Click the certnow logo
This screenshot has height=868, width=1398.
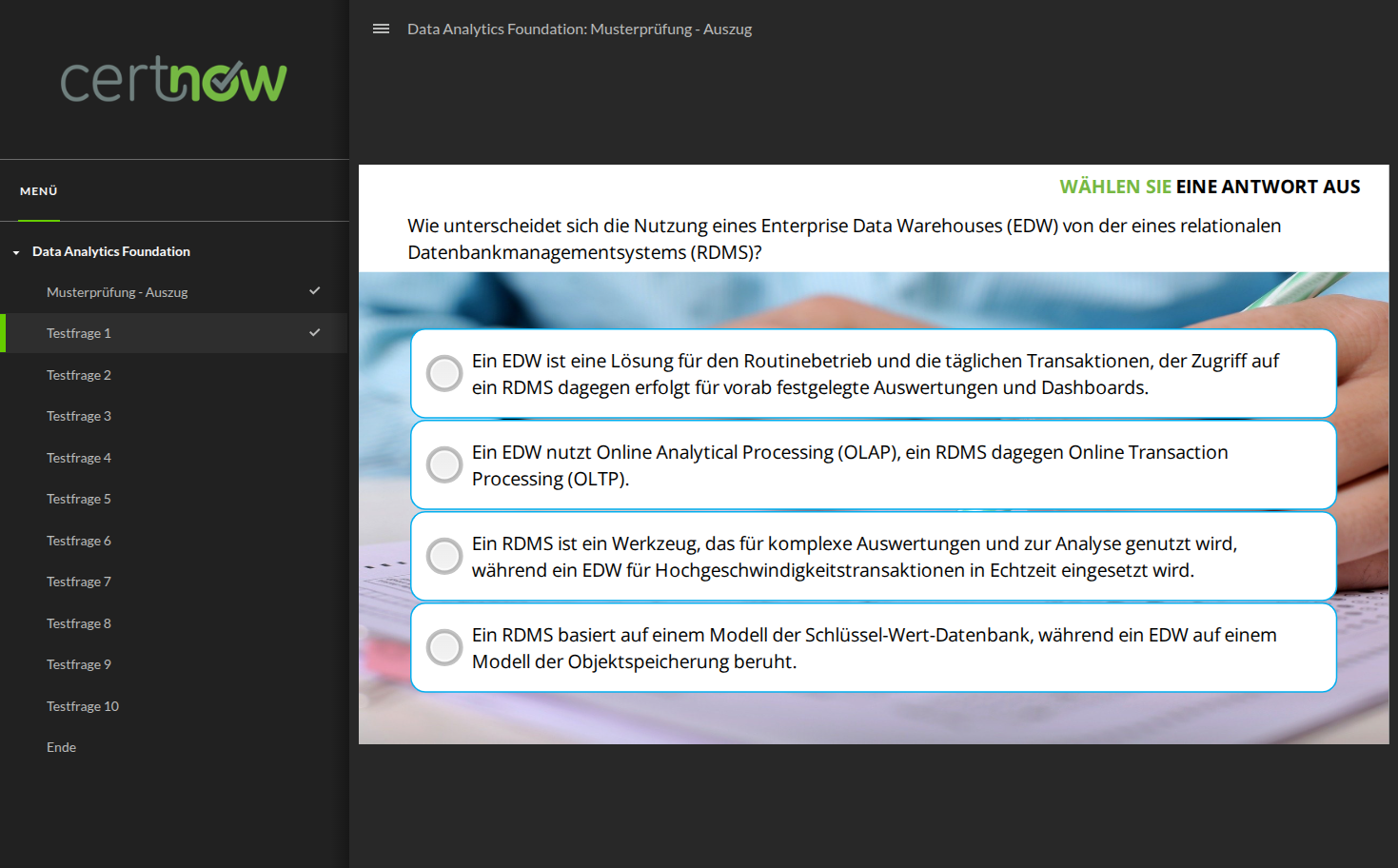pos(173,80)
